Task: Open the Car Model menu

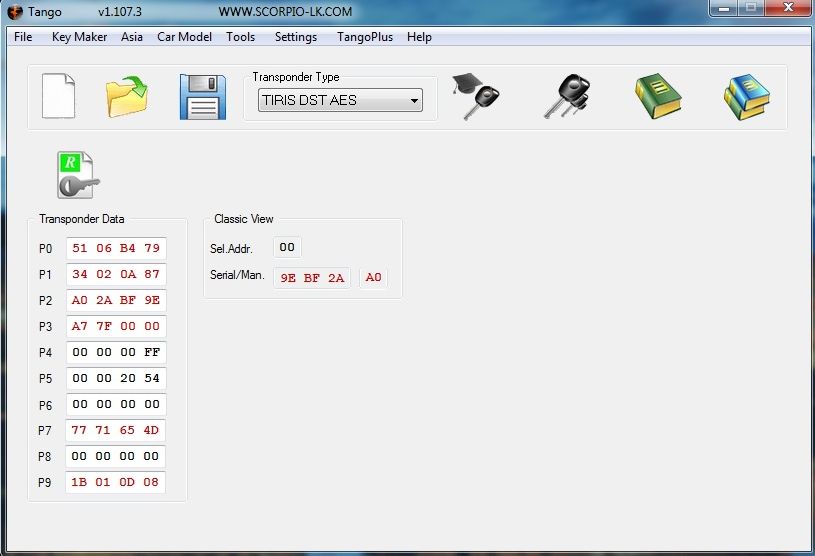Action: tap(185, 37)
